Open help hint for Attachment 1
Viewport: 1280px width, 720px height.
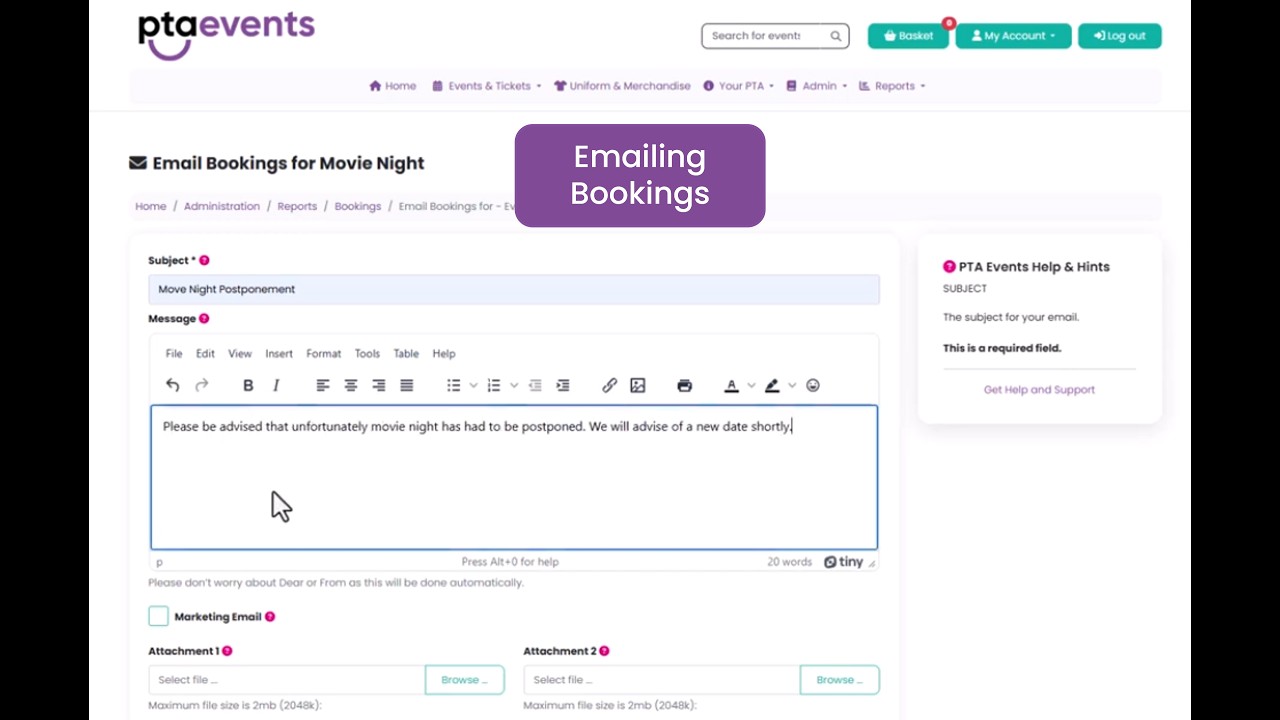227,651
